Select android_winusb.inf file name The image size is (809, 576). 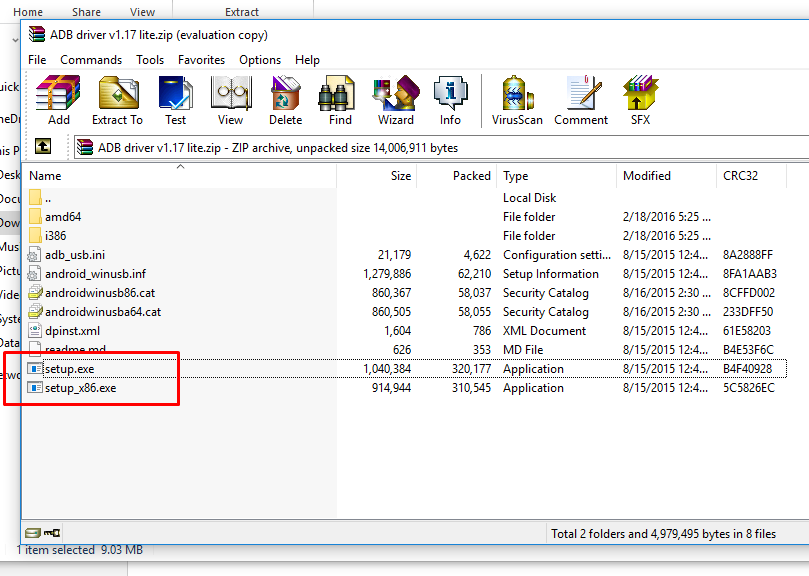(x=95, y=274)
